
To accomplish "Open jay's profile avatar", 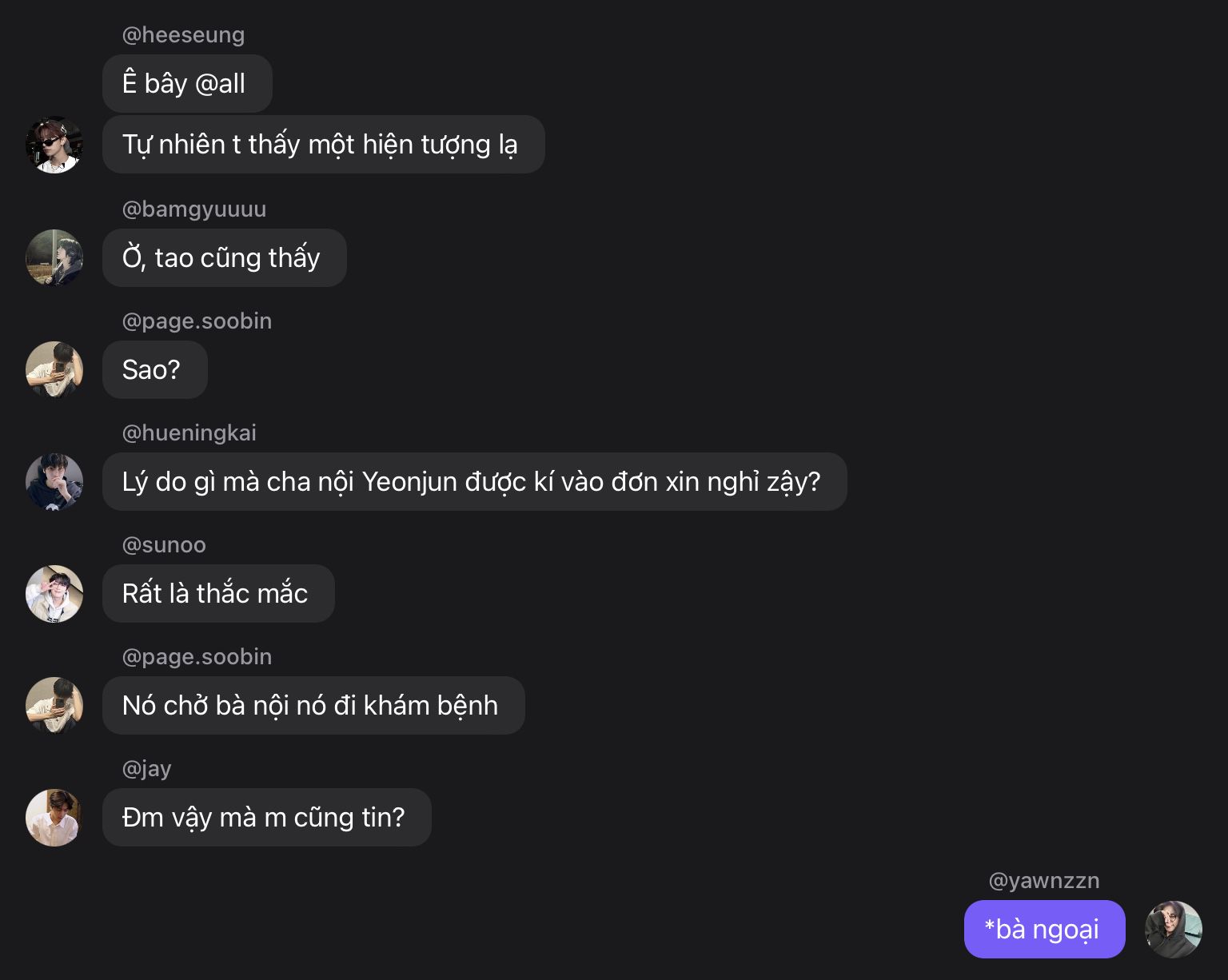I will [x=54, y=817].
